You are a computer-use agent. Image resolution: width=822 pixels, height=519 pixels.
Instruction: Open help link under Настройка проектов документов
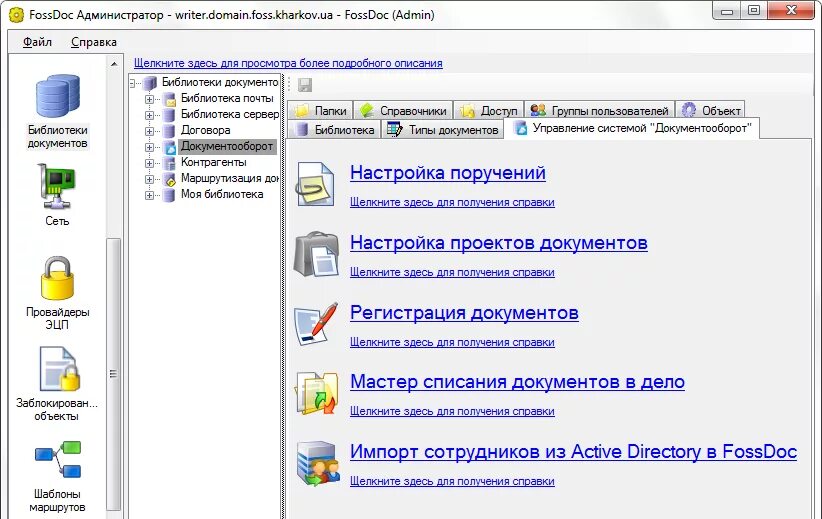point(452,272)
